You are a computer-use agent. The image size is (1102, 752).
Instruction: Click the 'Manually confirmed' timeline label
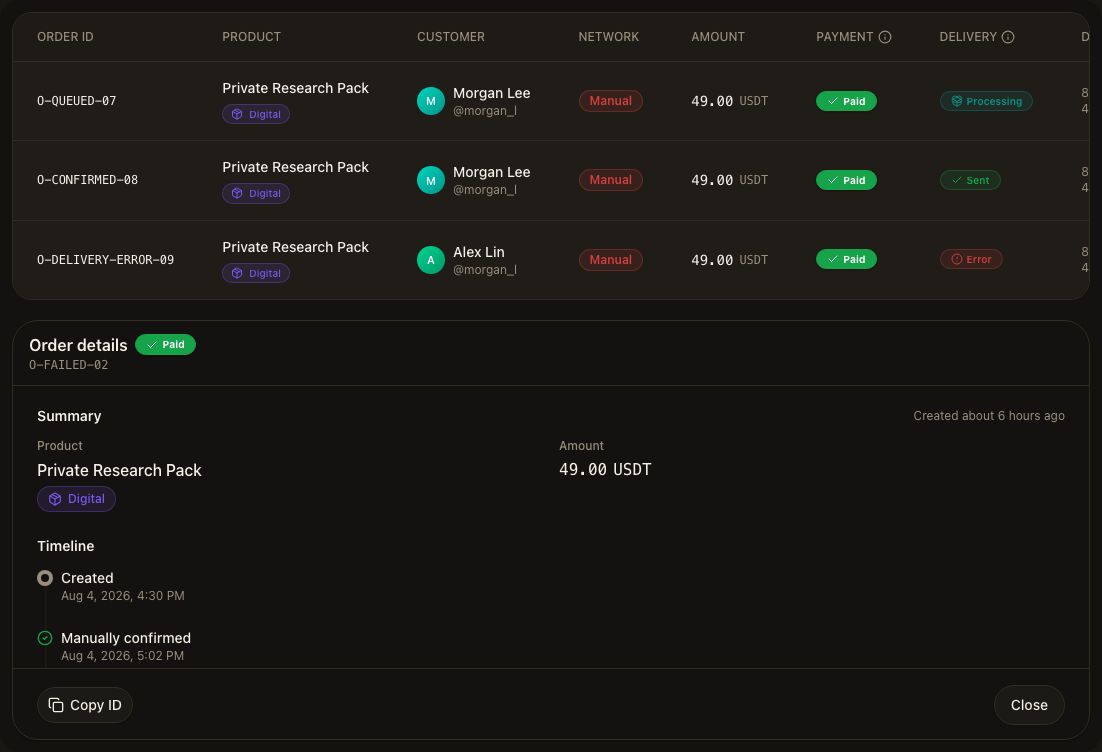point(126,638)
